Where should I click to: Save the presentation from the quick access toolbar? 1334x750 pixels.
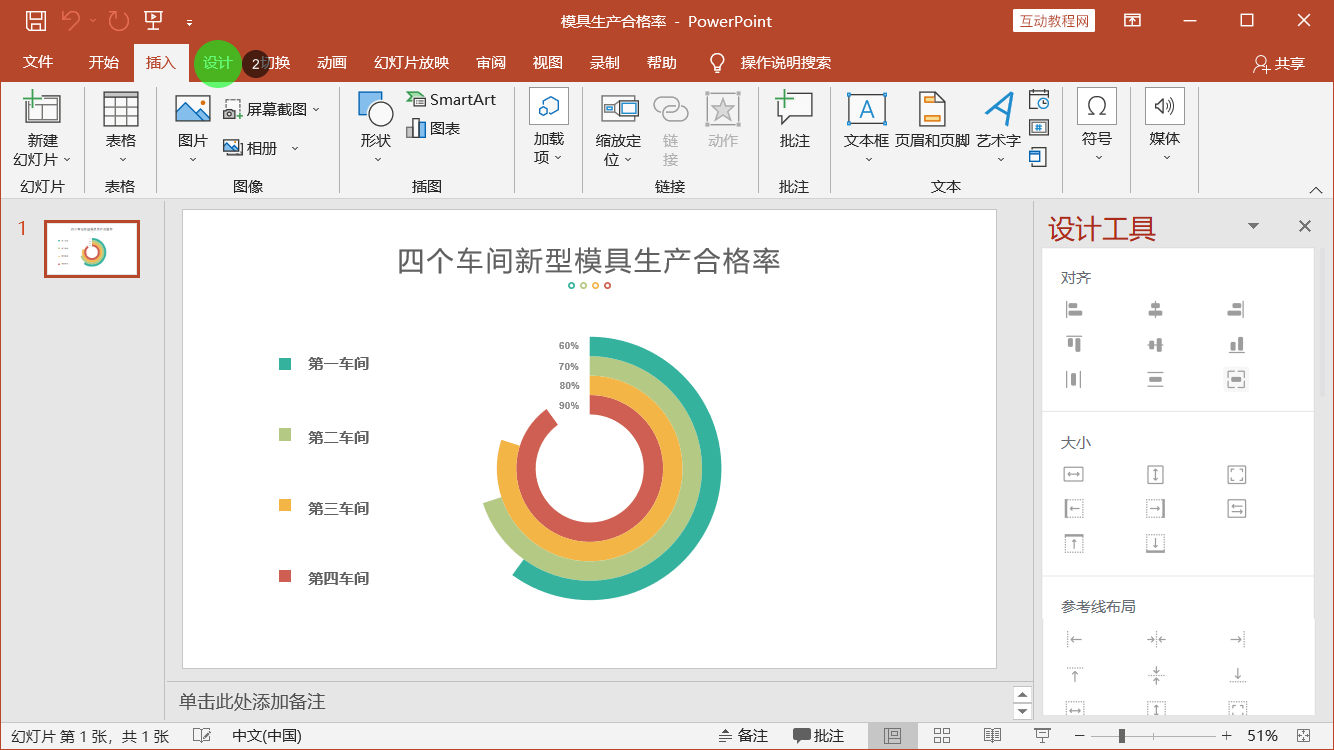36,21
